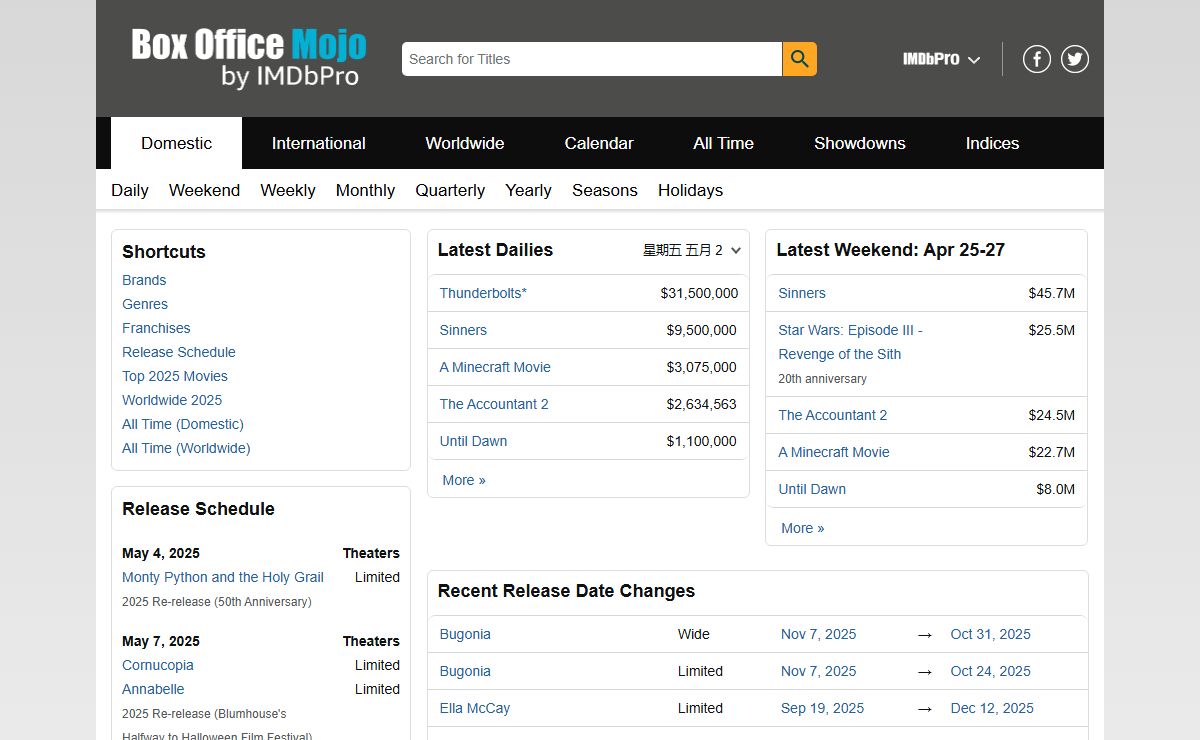Open Until Dawn in Latest Weekend

tap(812, 489)
